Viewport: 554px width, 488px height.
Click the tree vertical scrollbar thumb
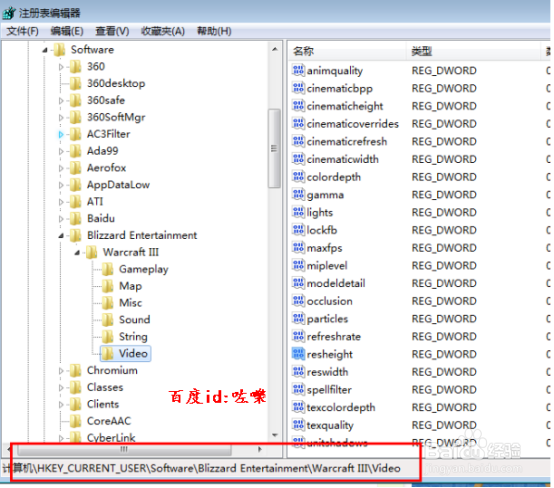274,148
